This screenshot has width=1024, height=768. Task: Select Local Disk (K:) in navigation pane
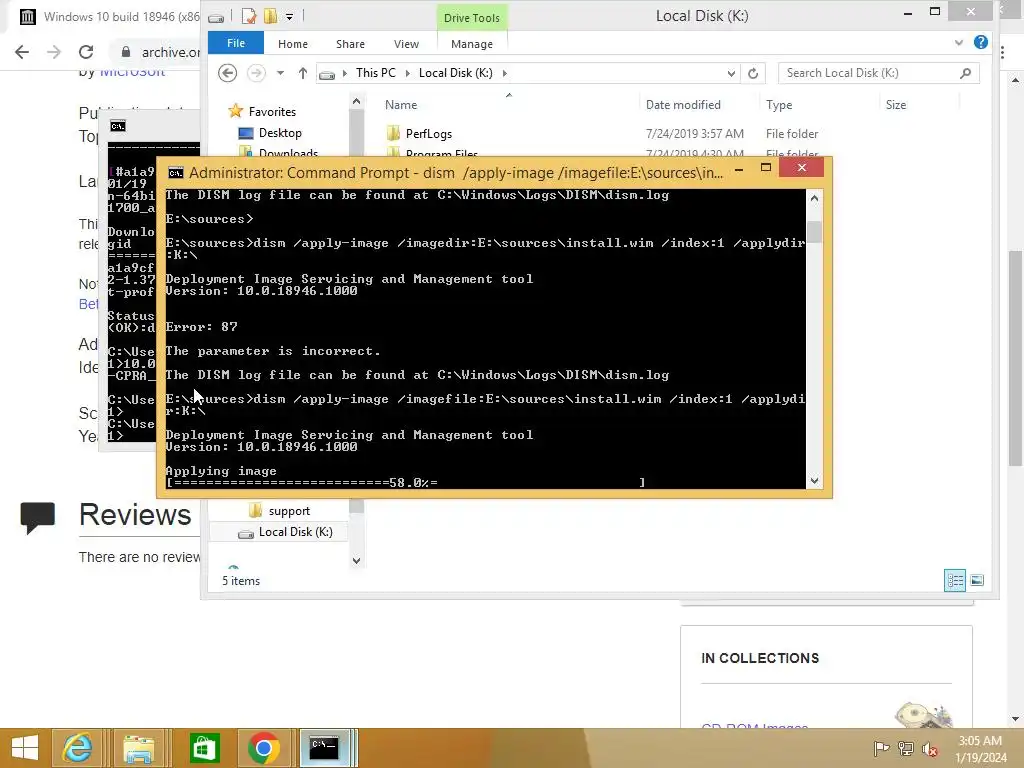295,532
